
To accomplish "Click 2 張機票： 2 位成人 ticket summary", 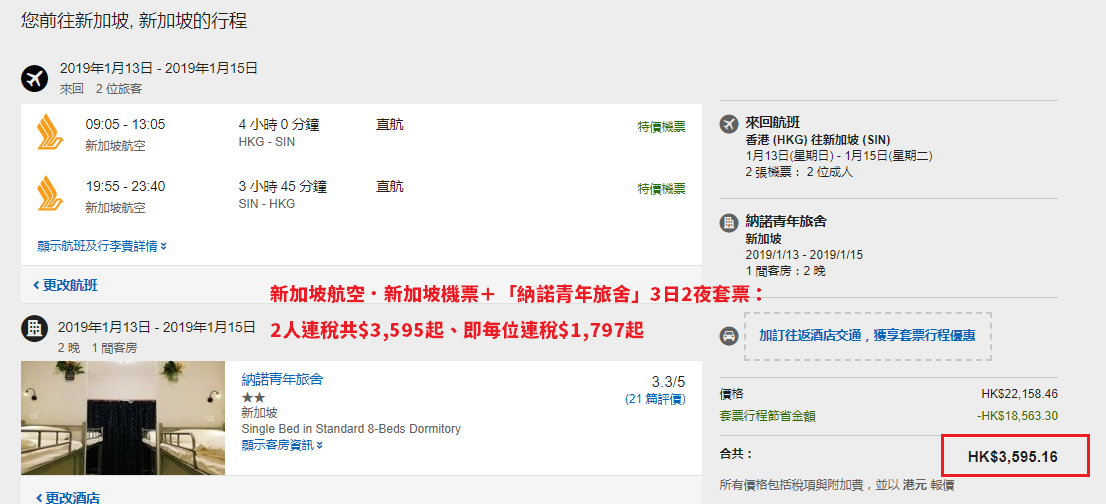I will coord(799,172).
